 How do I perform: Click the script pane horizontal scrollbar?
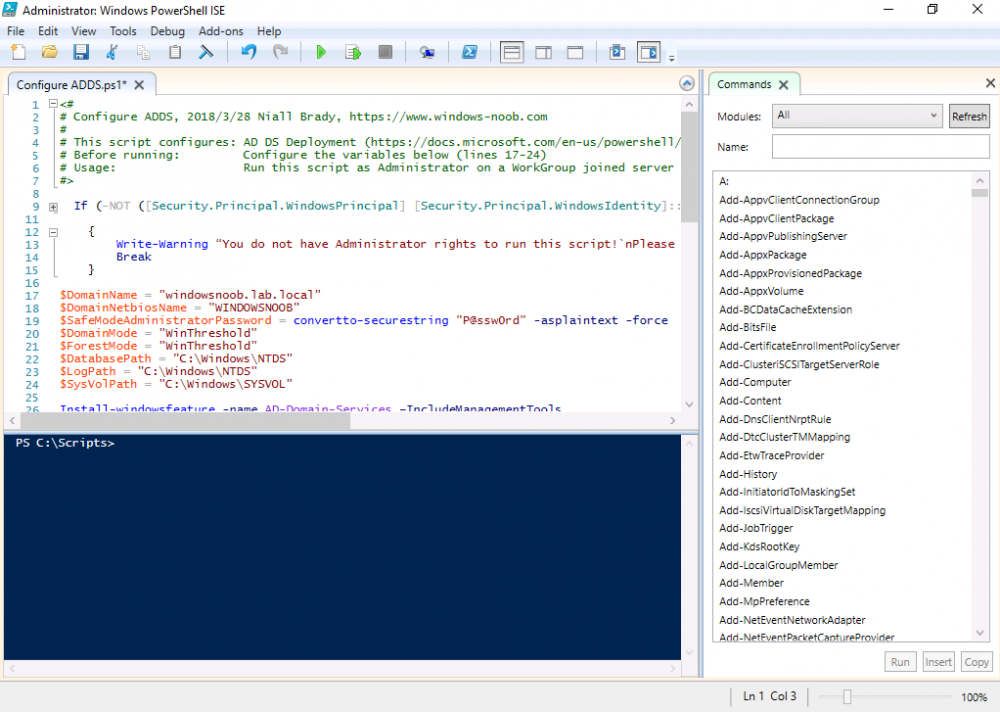[x=185, y=420]
